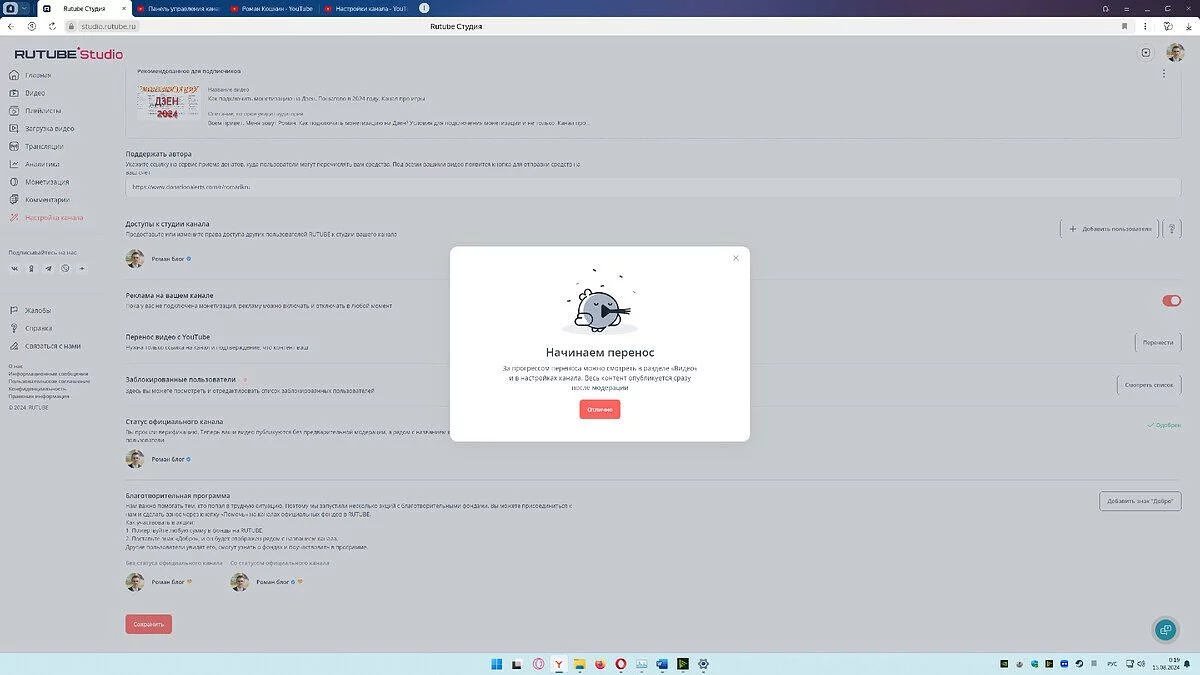This screenshot has height=675, width=1200.
Task: Click the donation link input field
Action: coord(654,187)
